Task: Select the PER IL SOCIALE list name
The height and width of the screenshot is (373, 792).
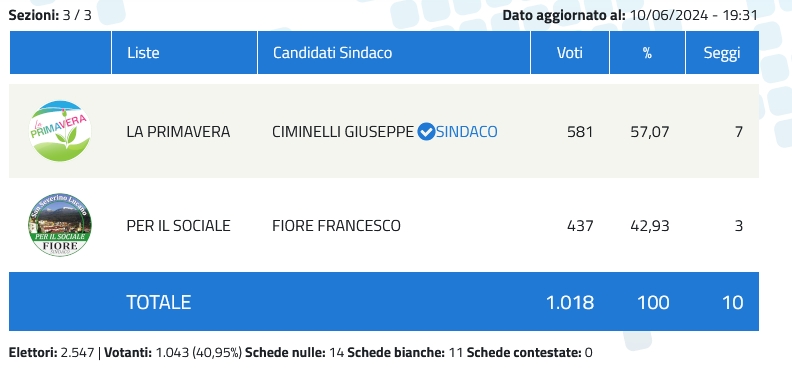Action: [178, 225]
